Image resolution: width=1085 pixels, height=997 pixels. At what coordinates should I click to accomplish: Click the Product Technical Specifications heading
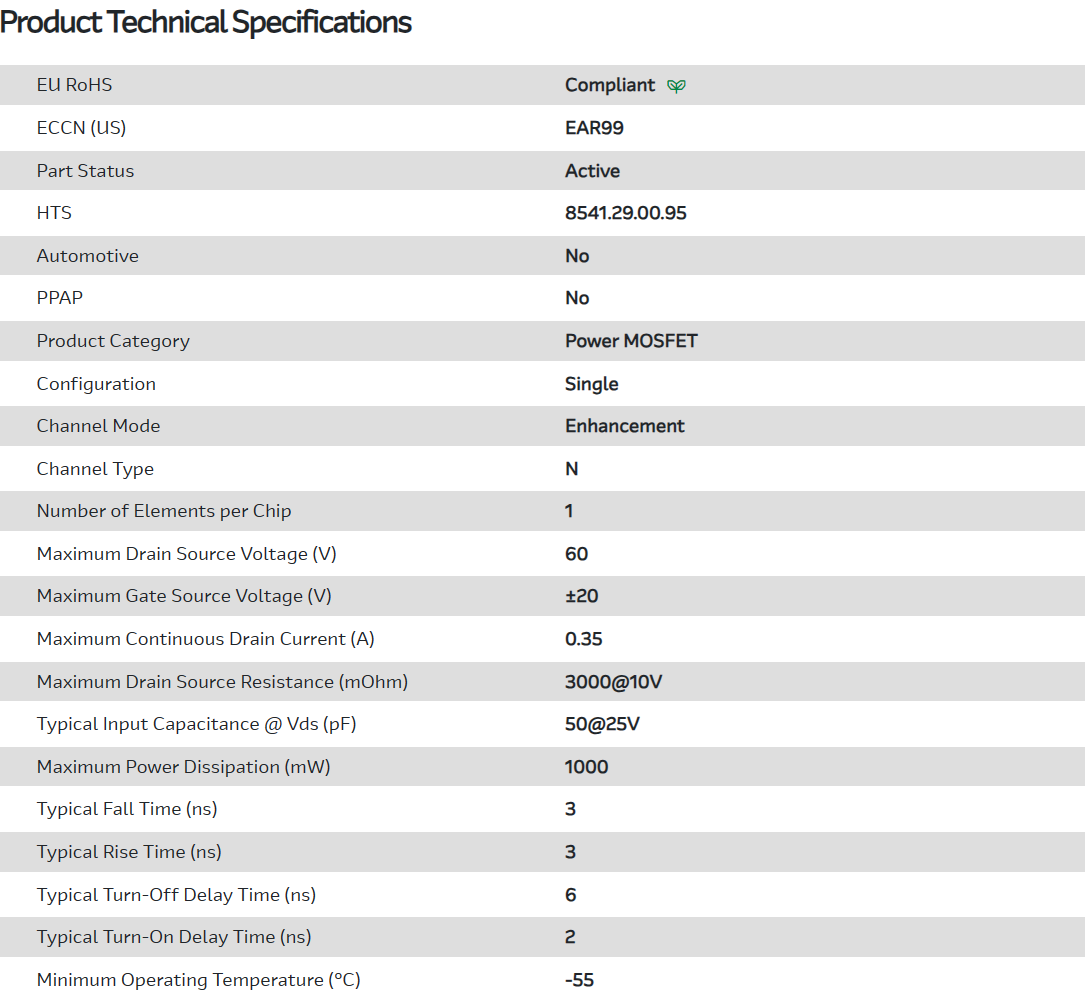click(x=206, y=22)
